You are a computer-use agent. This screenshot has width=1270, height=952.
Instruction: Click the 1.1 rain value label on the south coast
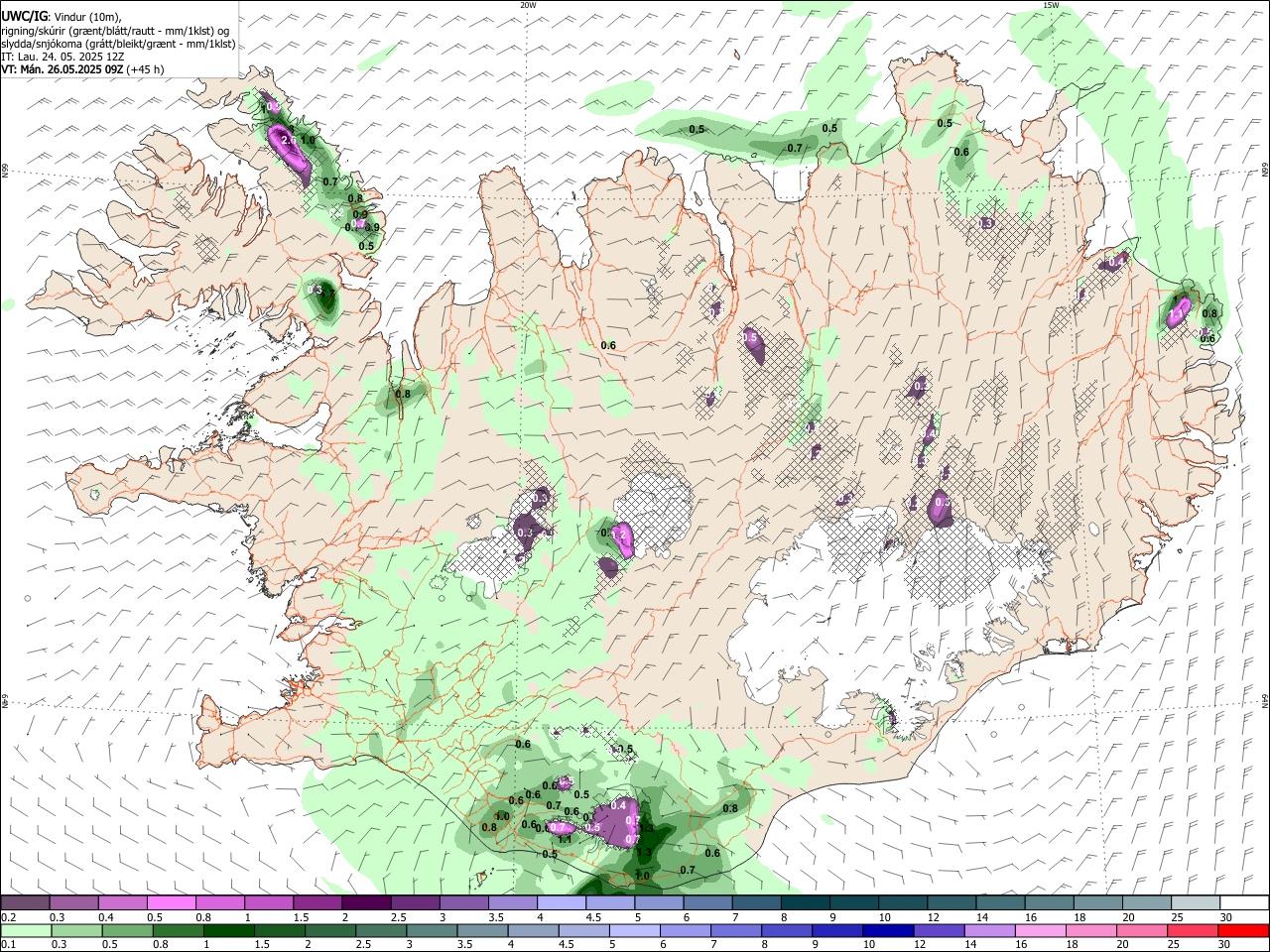(565, 839)
